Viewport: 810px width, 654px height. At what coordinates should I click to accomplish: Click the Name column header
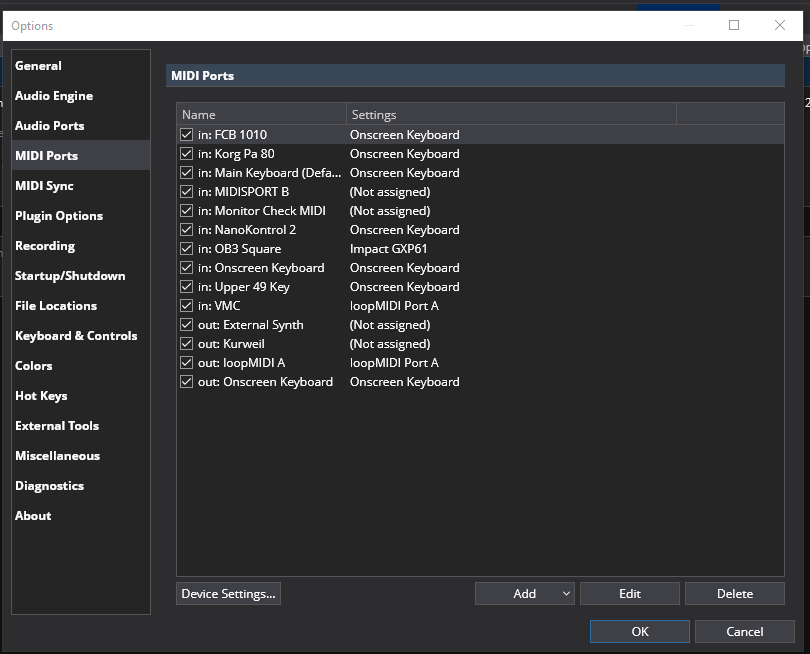261,115
